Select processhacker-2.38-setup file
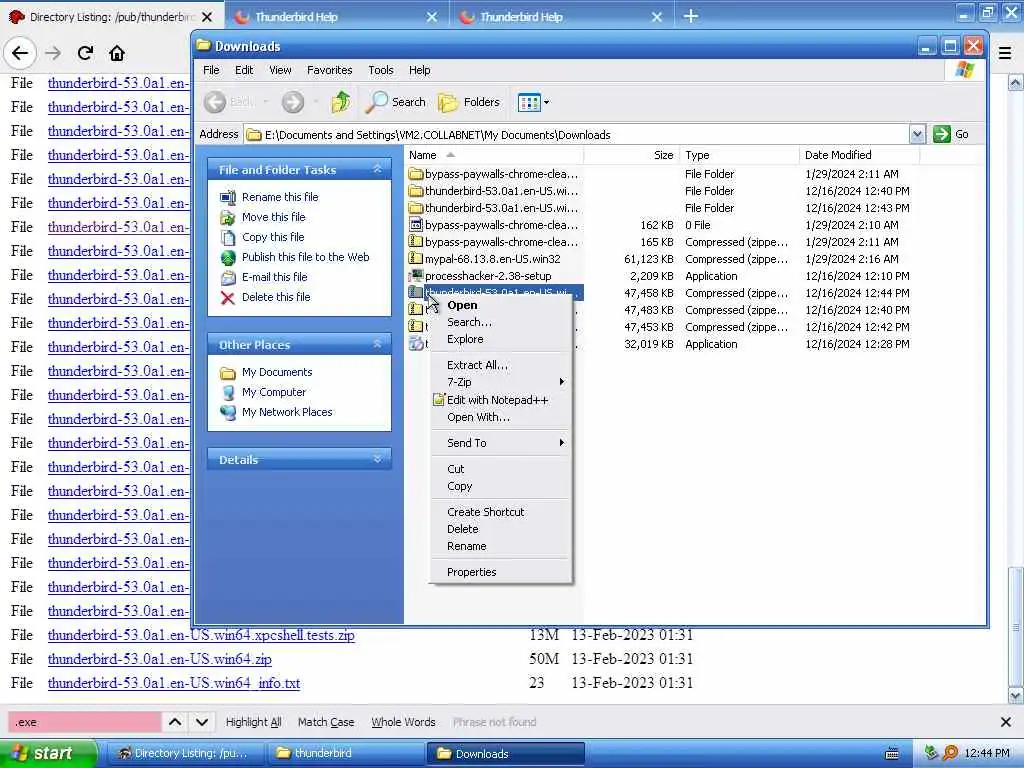Image resolution: width=1024 pixels, height=768 pixels. pyautogui.click(x=487, y=276)
